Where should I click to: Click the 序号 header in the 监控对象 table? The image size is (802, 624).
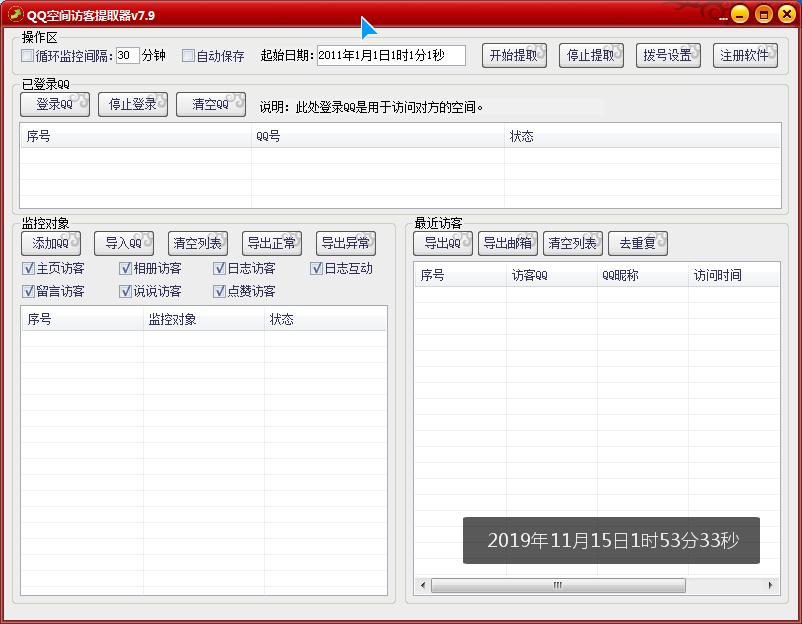pos(82,319)
